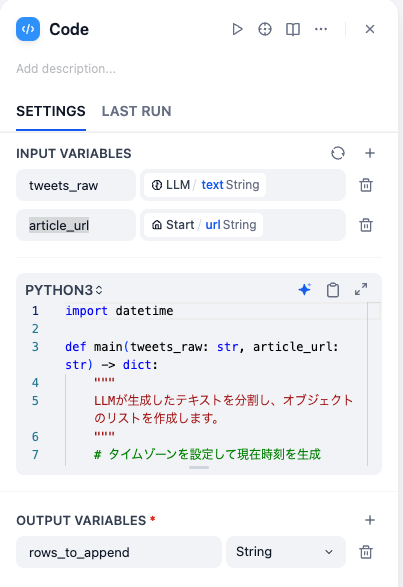Delete the tweets_raw input variable
Viewport: 404px width, 587px height.
[366, 185]
